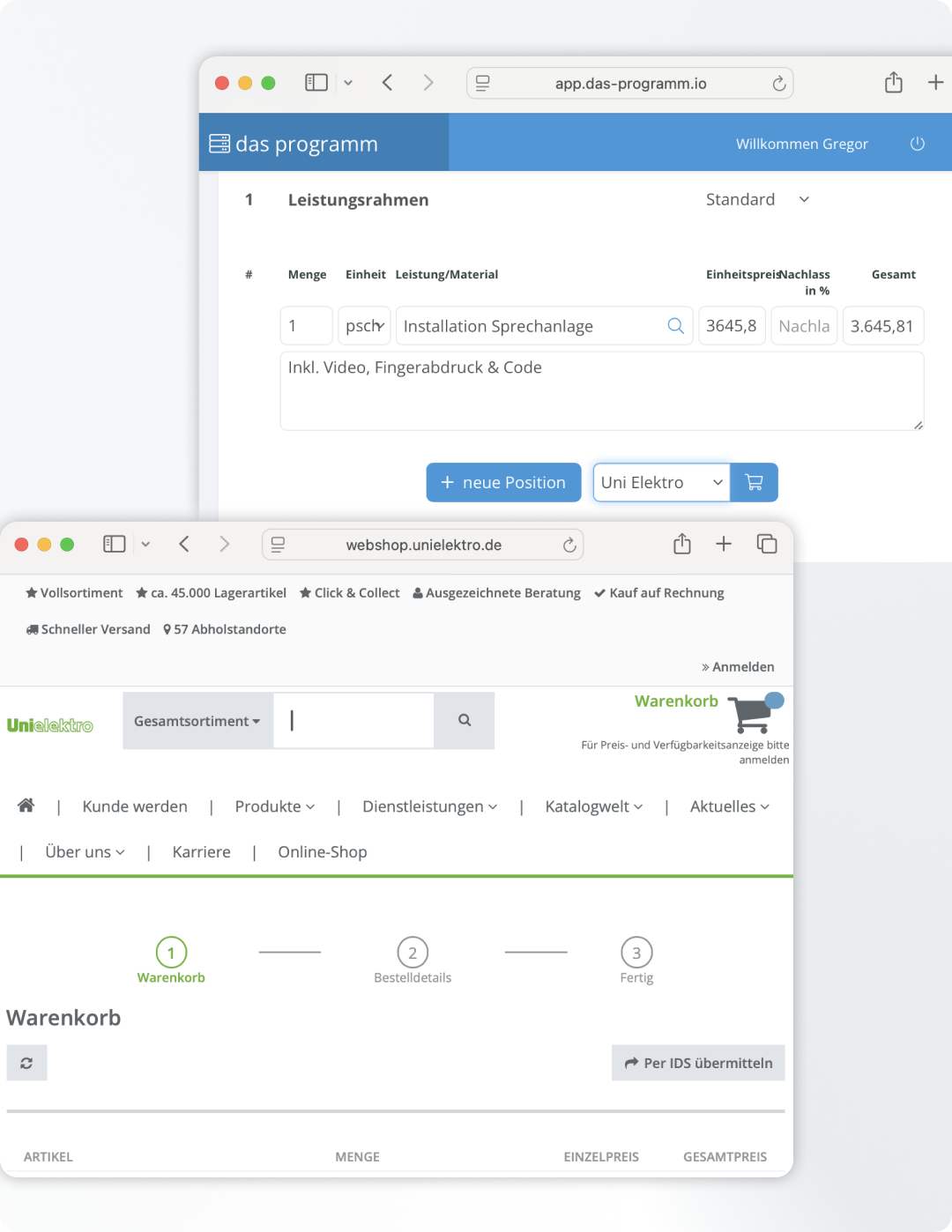
Task: Click the Unielektro logo
Action: point(50,726)
